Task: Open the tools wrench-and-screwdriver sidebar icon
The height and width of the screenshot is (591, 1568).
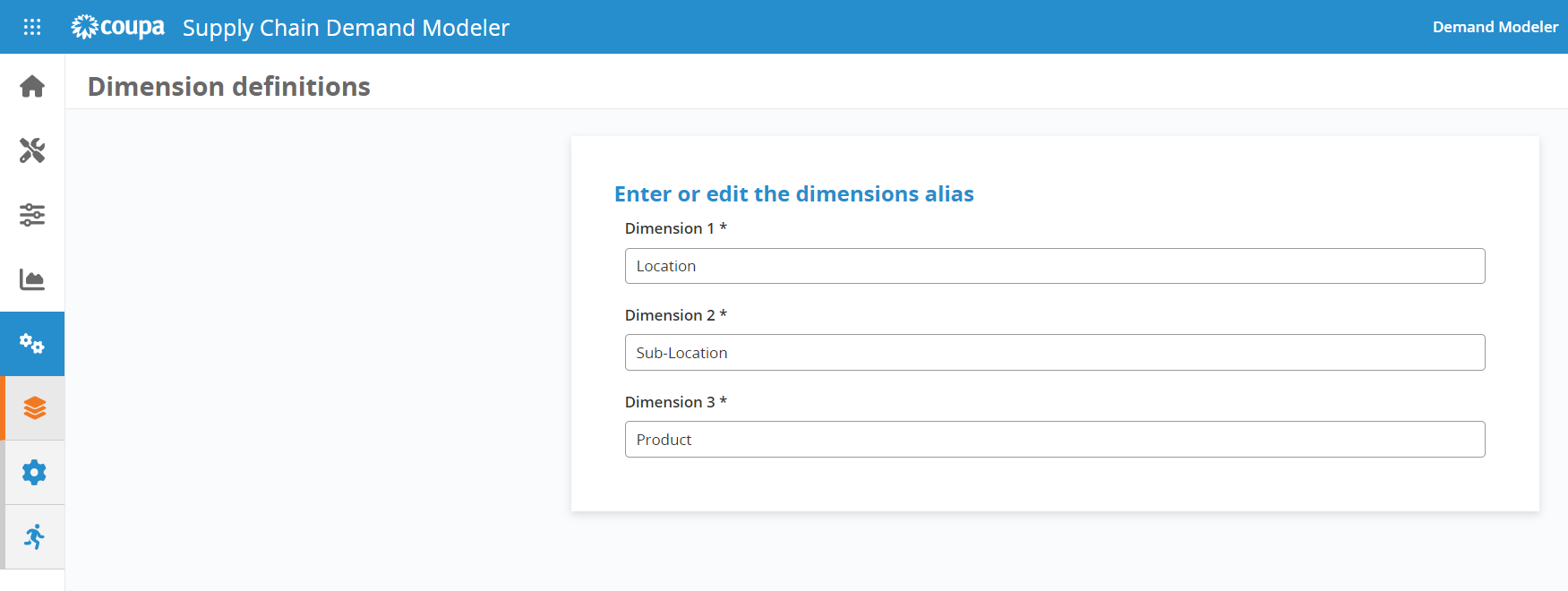Action: (32, 150)
